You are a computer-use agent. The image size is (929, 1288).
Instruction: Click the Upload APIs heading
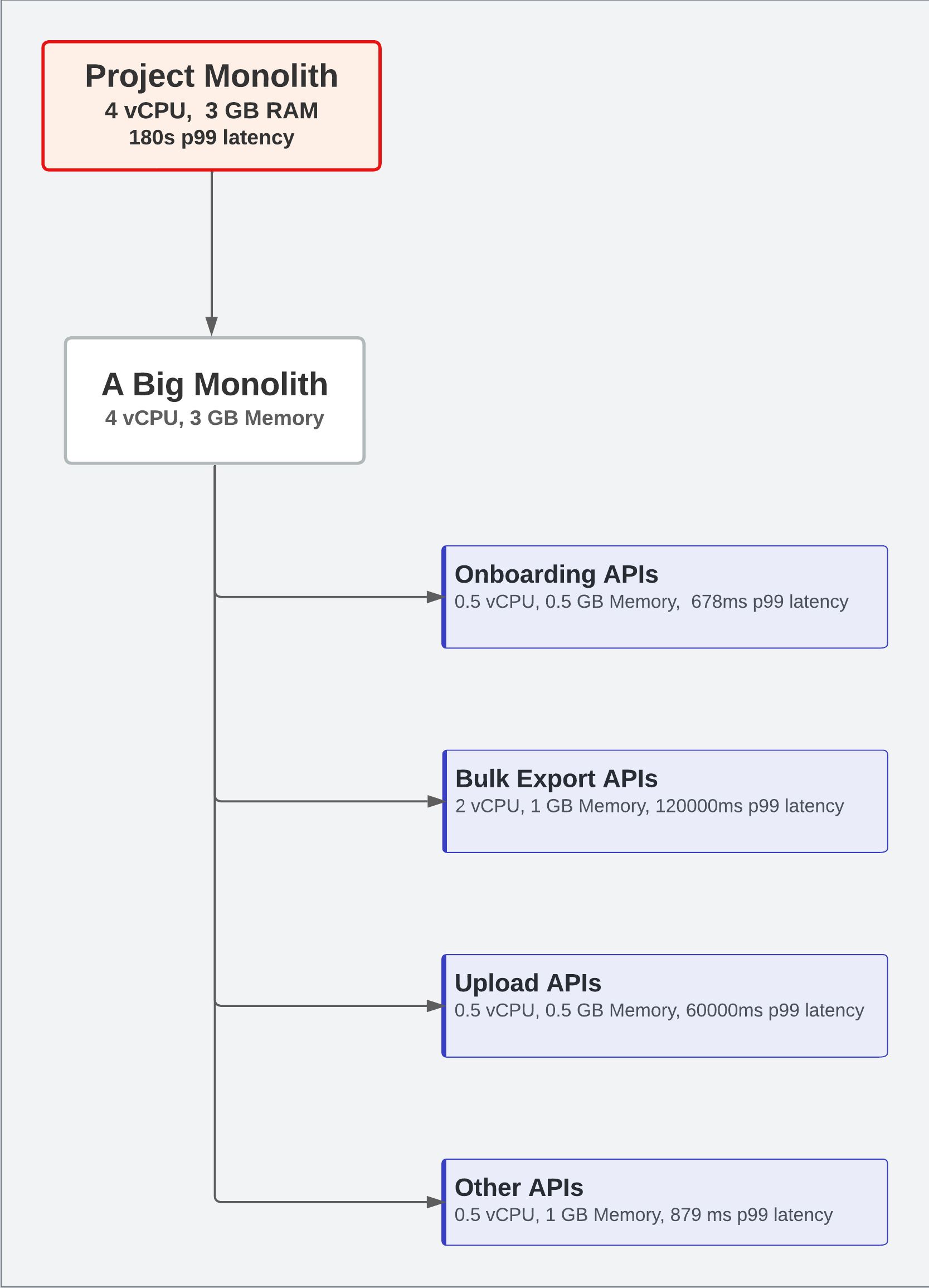pyautogui.click(x=528, y=983)
